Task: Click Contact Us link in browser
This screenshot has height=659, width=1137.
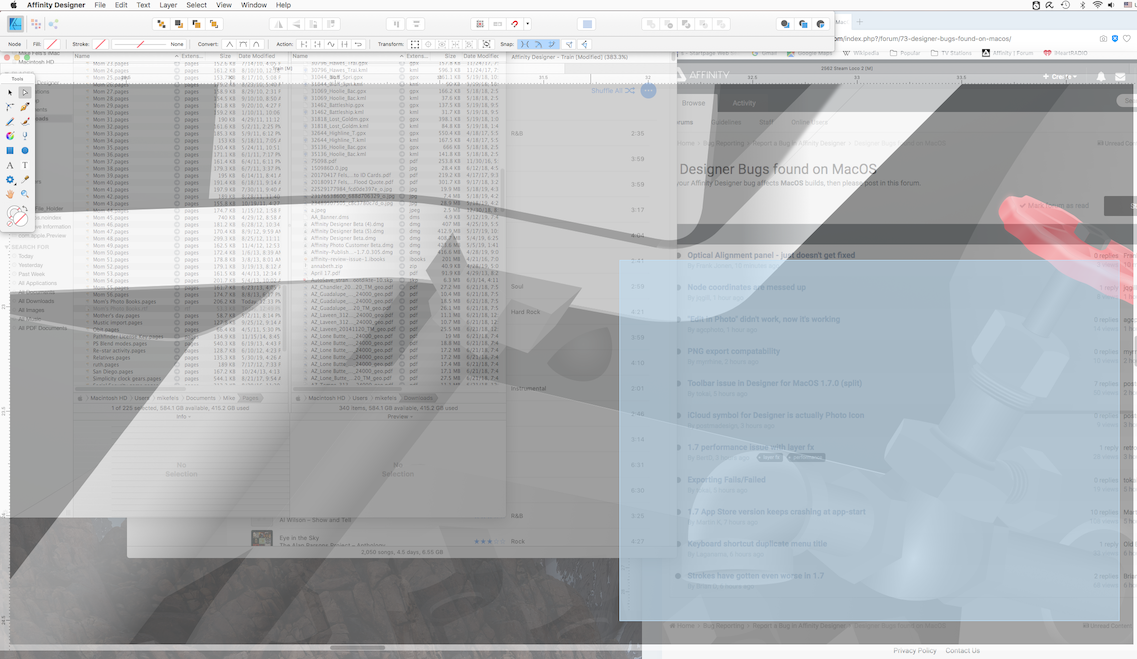Action: 962,650
